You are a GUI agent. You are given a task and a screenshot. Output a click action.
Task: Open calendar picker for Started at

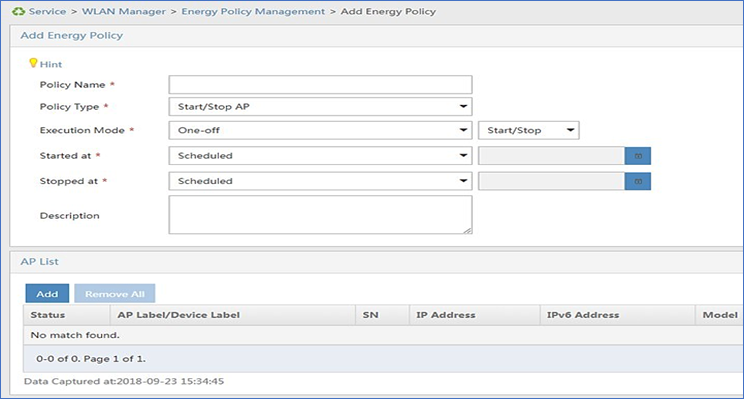[638, 156]
